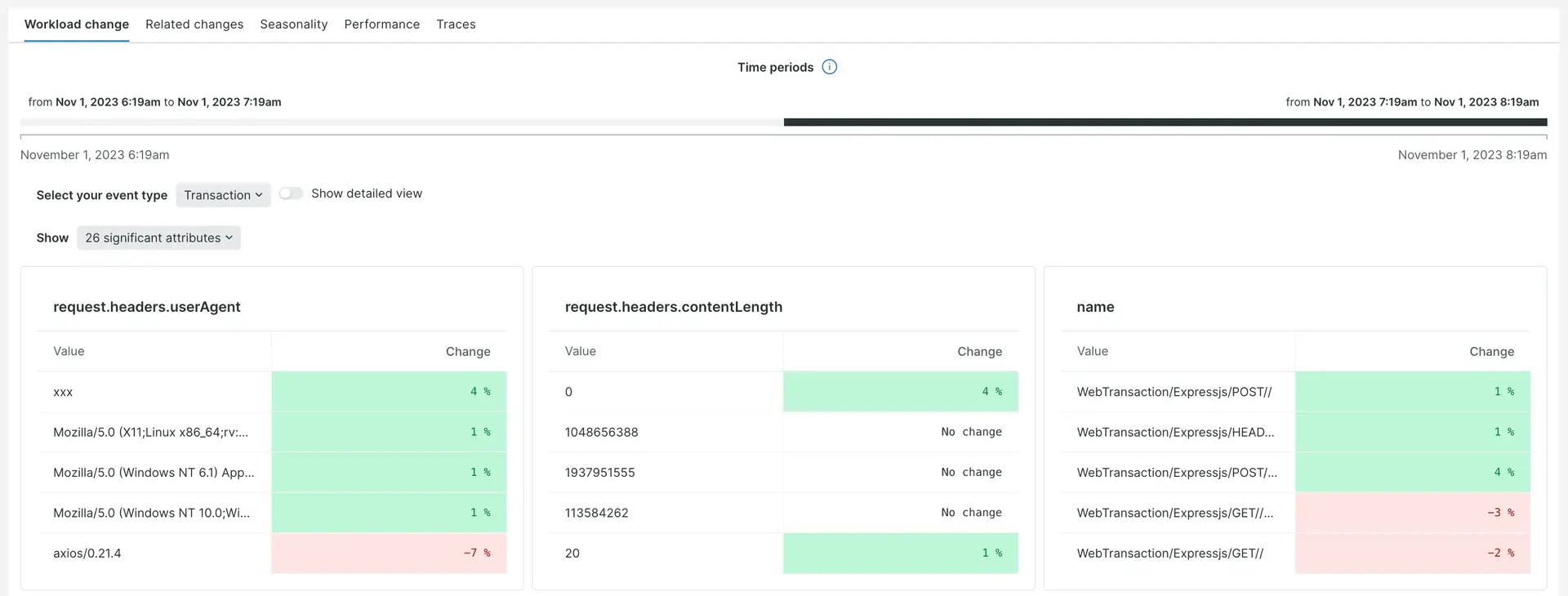Screen dimensions: 1568x596
Task: Open the Transaction event type dropdown
Action: (x=223, y=195)
